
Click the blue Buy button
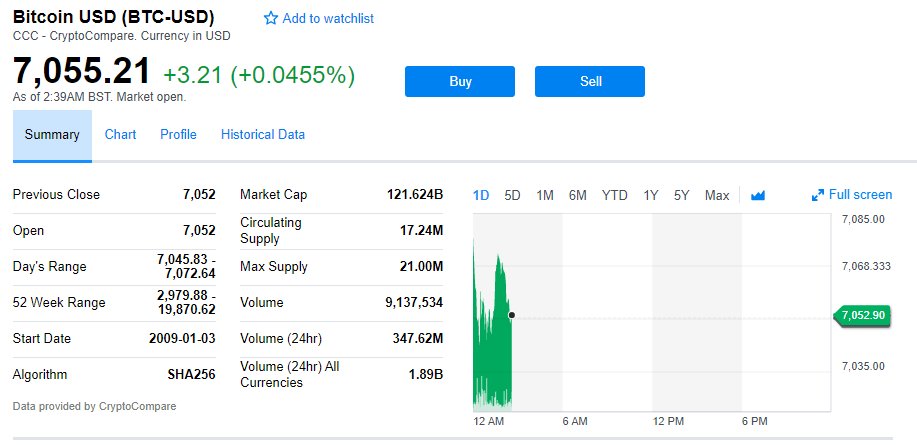pos(460,81)
